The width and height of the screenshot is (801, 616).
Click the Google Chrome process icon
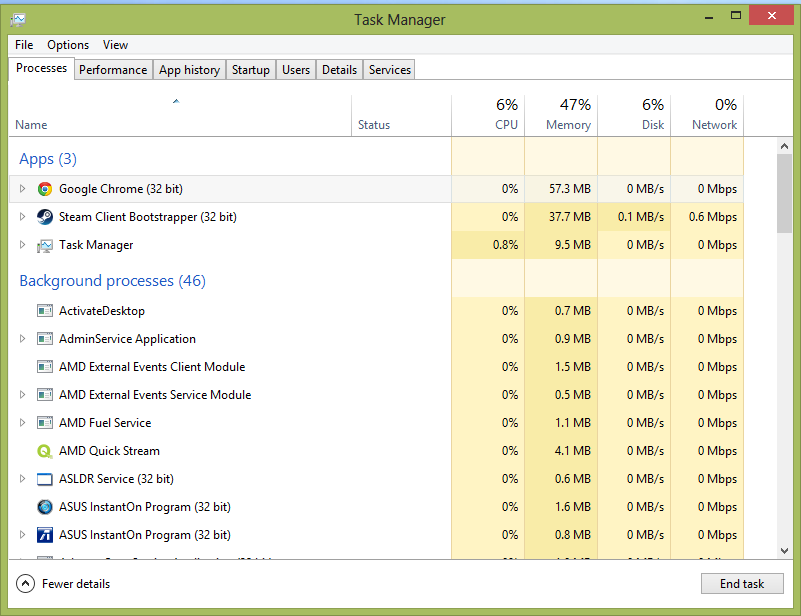coord(44,189)
